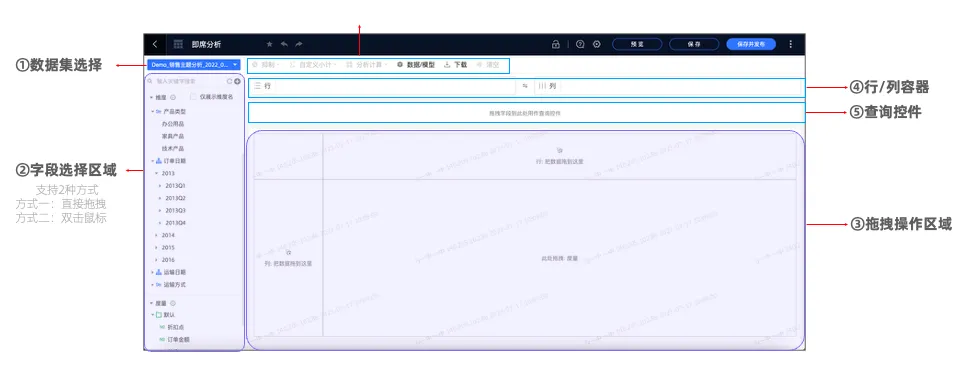Select the 折扣点 measure

pos(176,327)
